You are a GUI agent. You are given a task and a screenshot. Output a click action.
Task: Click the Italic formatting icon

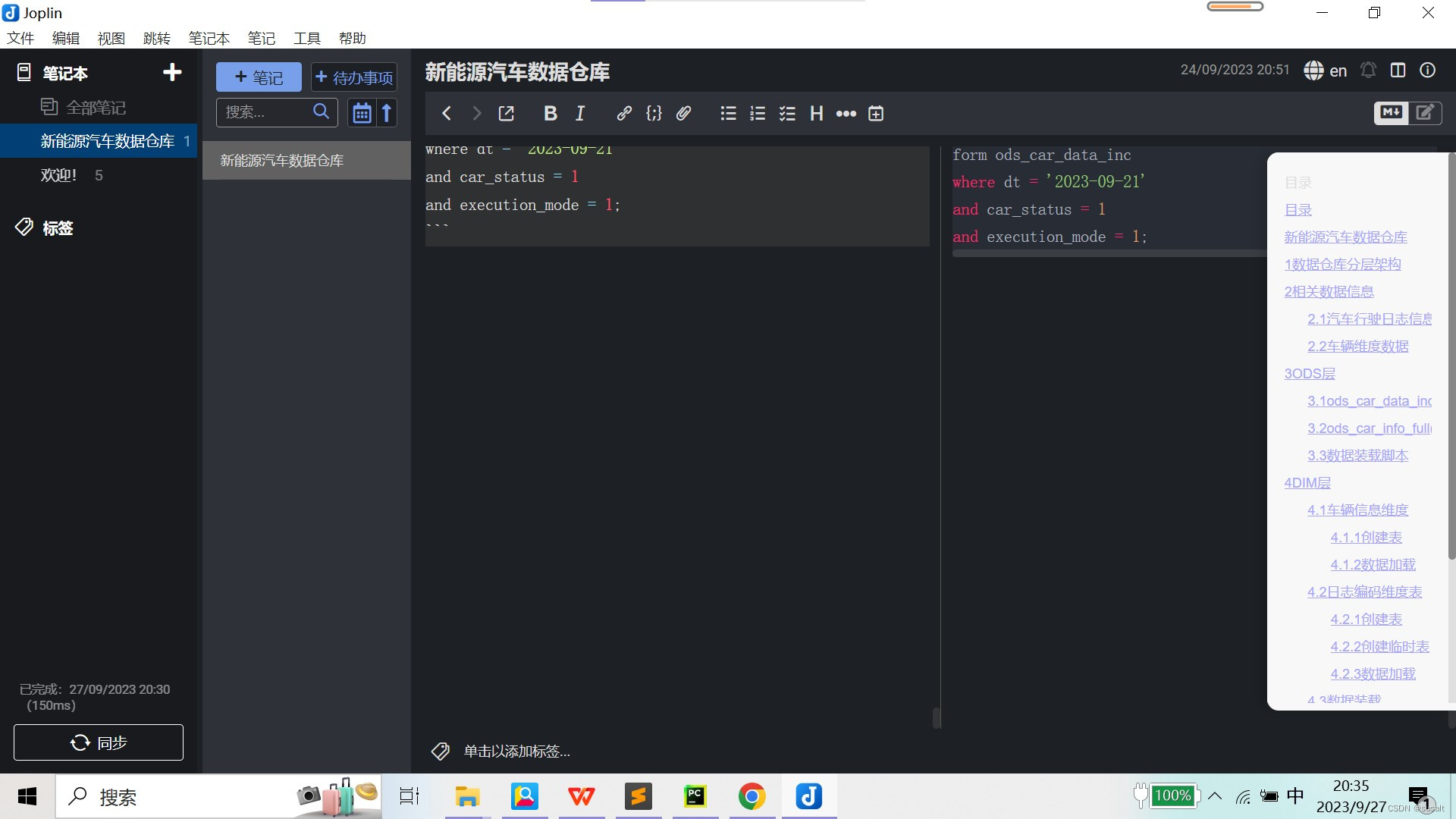(580, 114)
